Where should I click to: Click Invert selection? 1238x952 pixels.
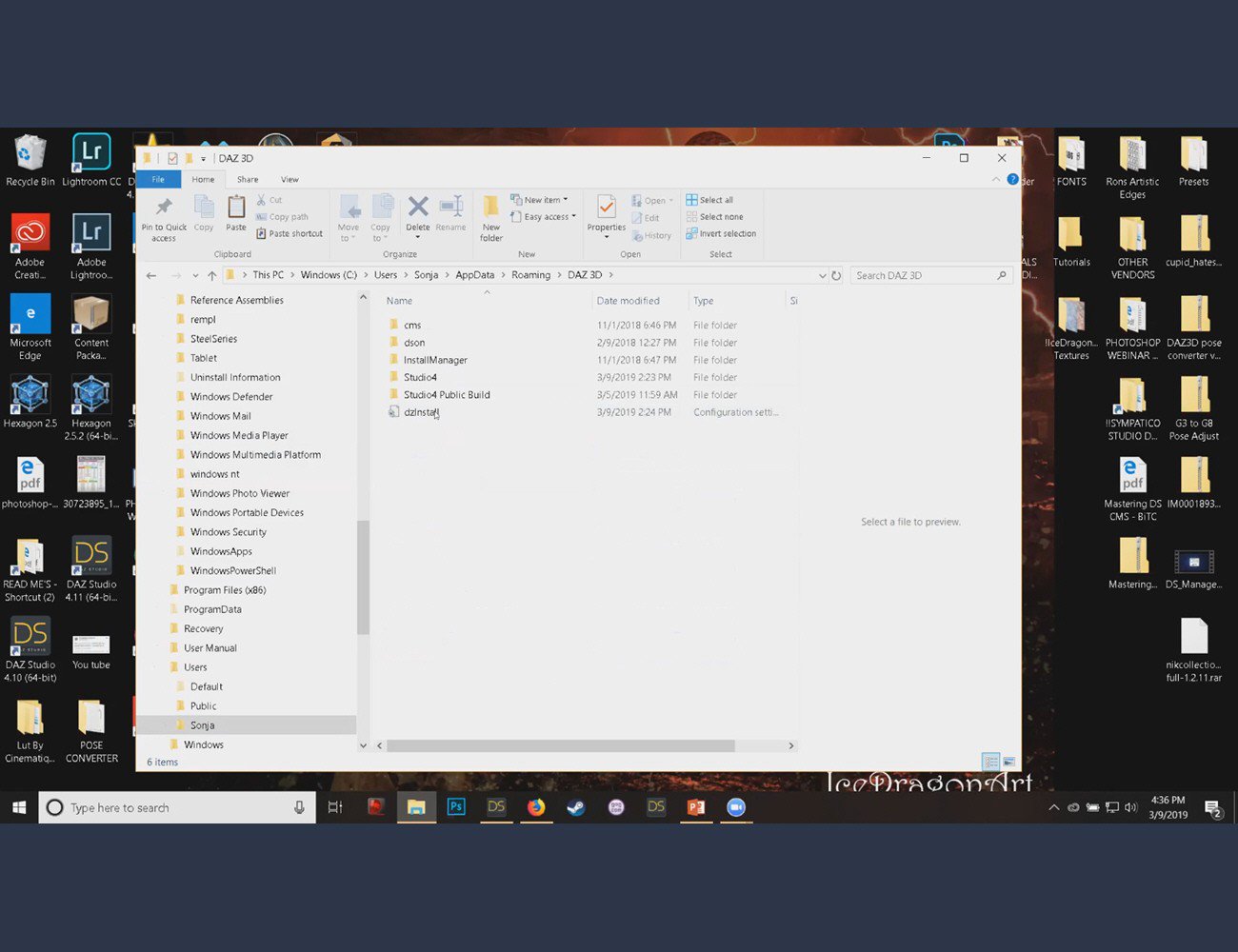(x=721, y=234)
